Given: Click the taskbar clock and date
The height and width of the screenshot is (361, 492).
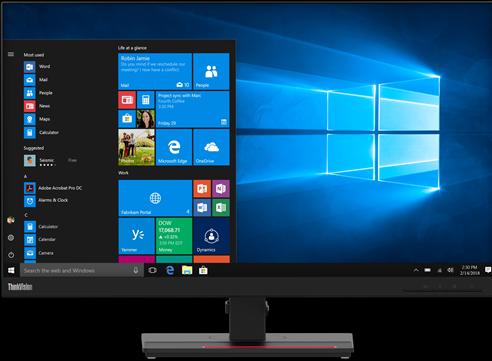Looking at the screenshot, I should click(470, 270).
